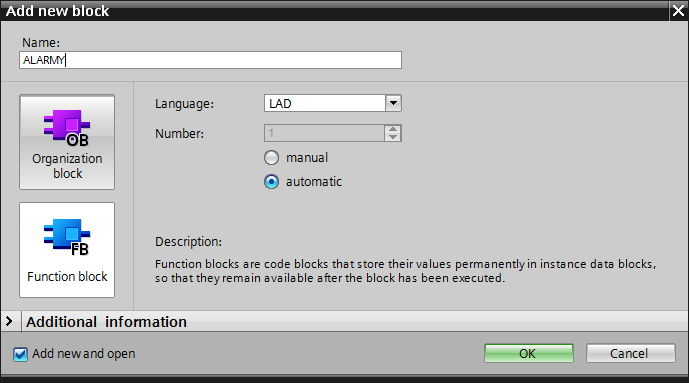Click the disabled Number field
689x383 pixels.
point(324,133)
